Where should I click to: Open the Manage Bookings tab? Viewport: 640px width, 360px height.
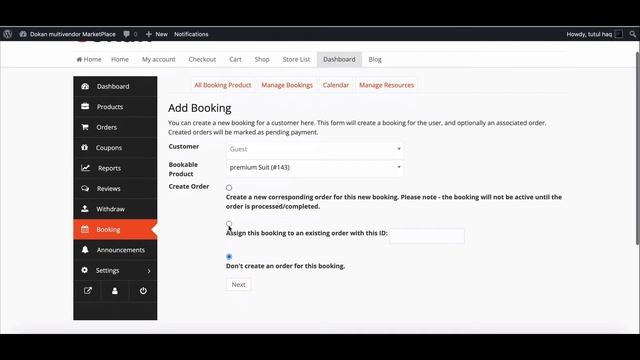287,85
